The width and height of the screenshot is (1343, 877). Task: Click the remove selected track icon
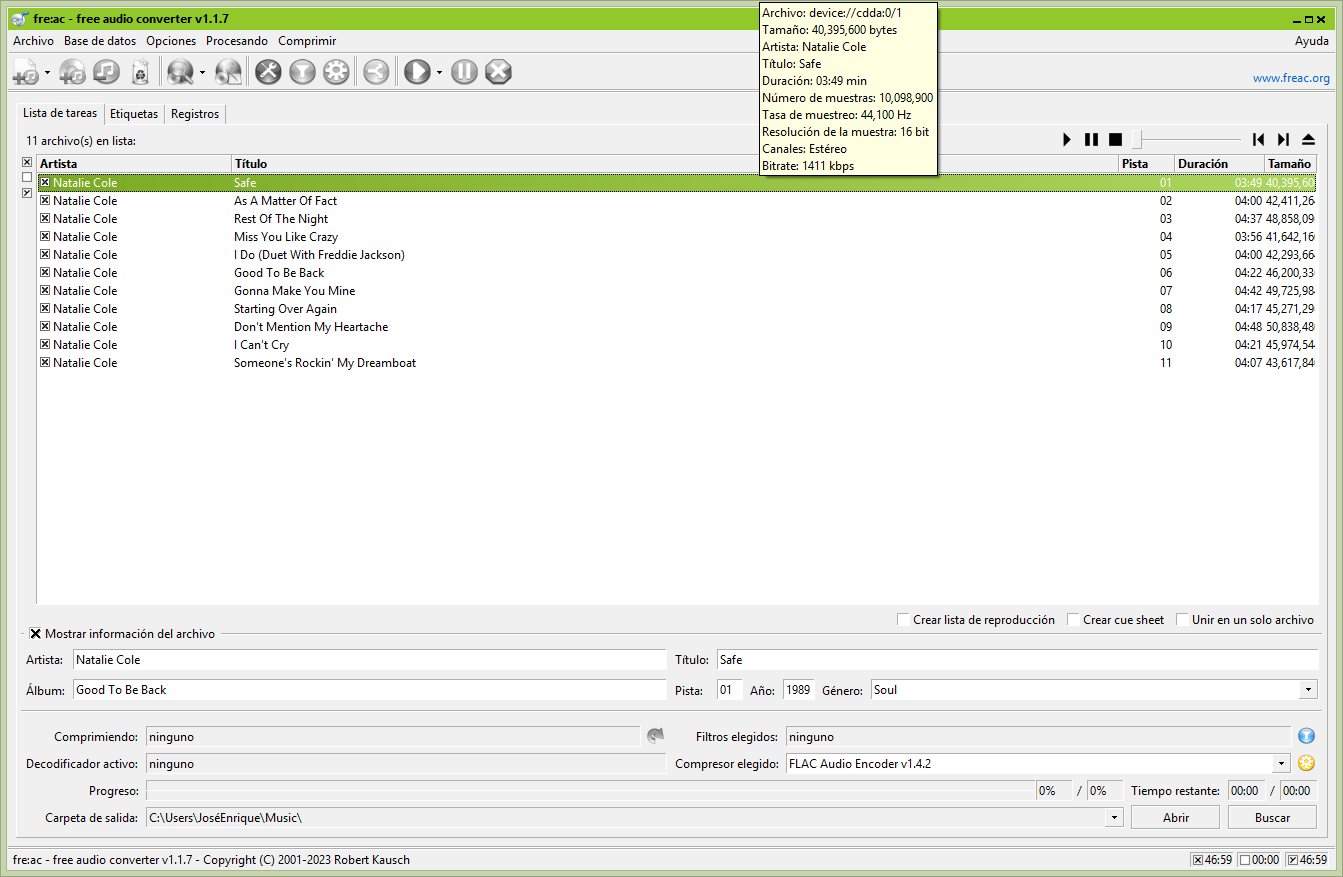tap(107, 71)
